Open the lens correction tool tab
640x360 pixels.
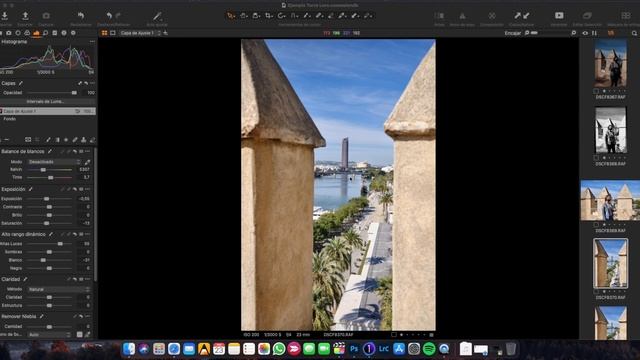(18, 33)
